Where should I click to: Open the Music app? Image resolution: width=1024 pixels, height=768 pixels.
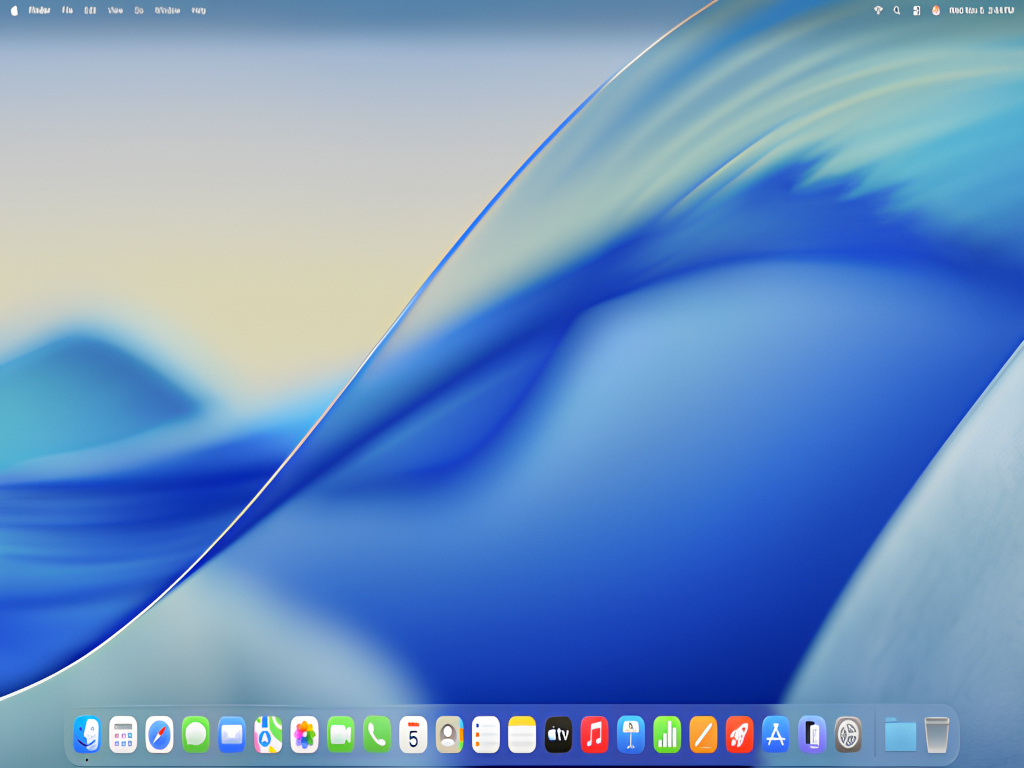(x=594, y=735)
